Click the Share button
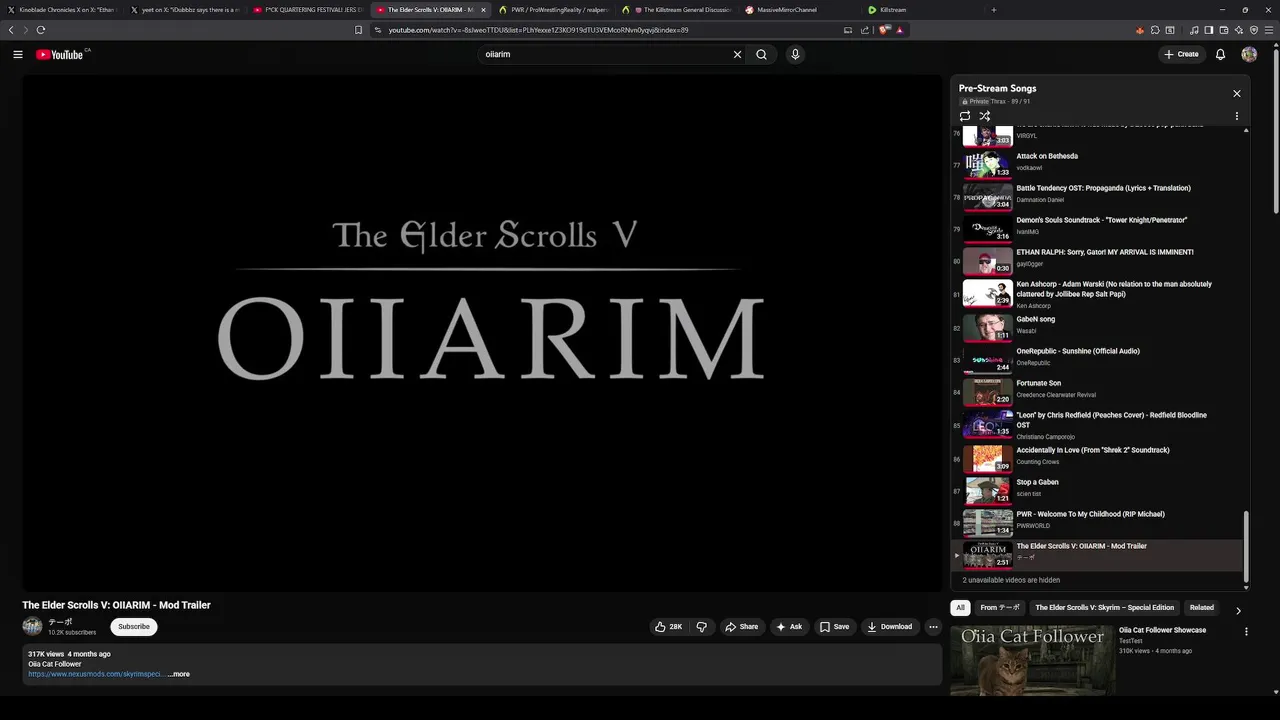Viewport: 1280px width, 720px height. coord(741,627)
